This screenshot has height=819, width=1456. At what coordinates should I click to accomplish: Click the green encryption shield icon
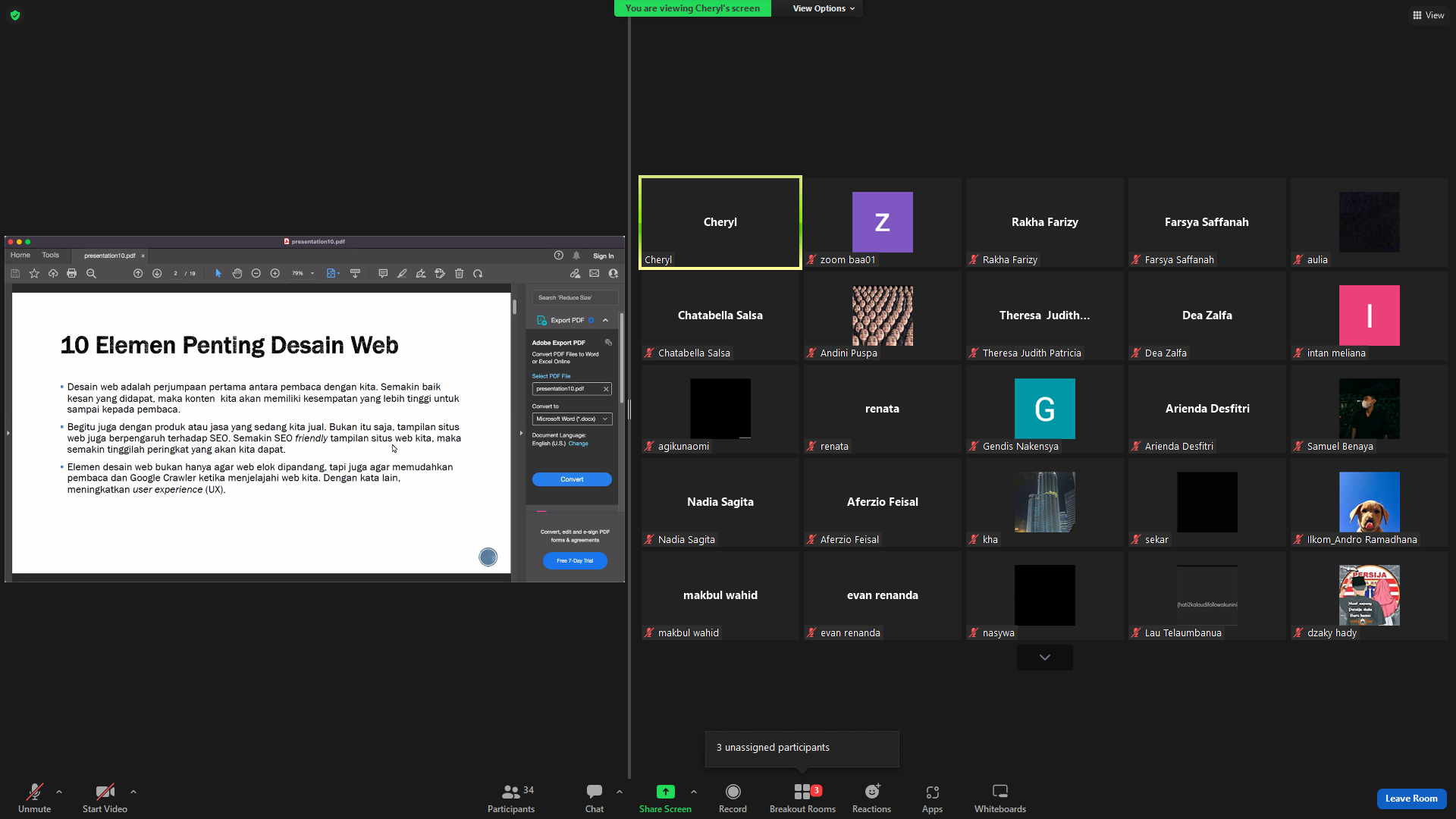coord(15,15)
